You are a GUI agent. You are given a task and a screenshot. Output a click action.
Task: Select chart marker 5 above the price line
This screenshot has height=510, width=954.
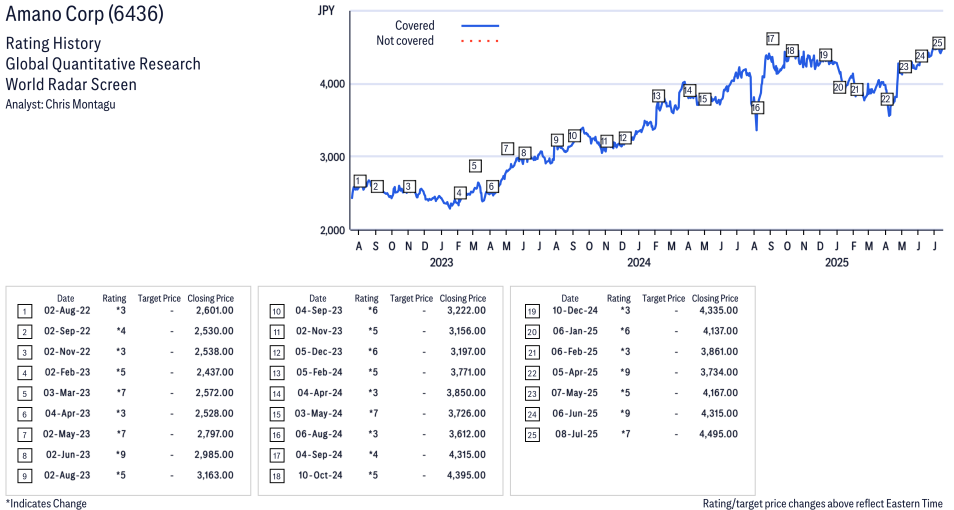click(475, 166)
